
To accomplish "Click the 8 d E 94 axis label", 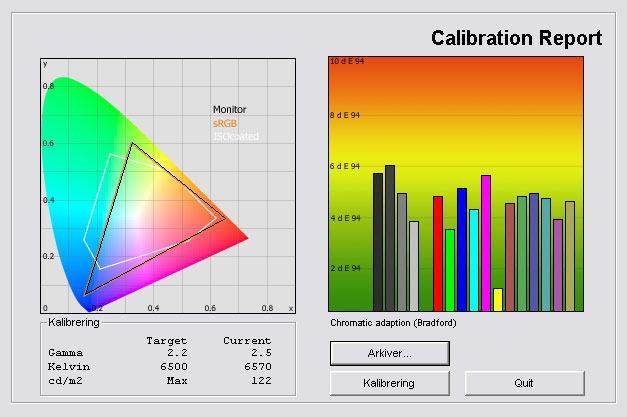I will (x=345, y=116).
